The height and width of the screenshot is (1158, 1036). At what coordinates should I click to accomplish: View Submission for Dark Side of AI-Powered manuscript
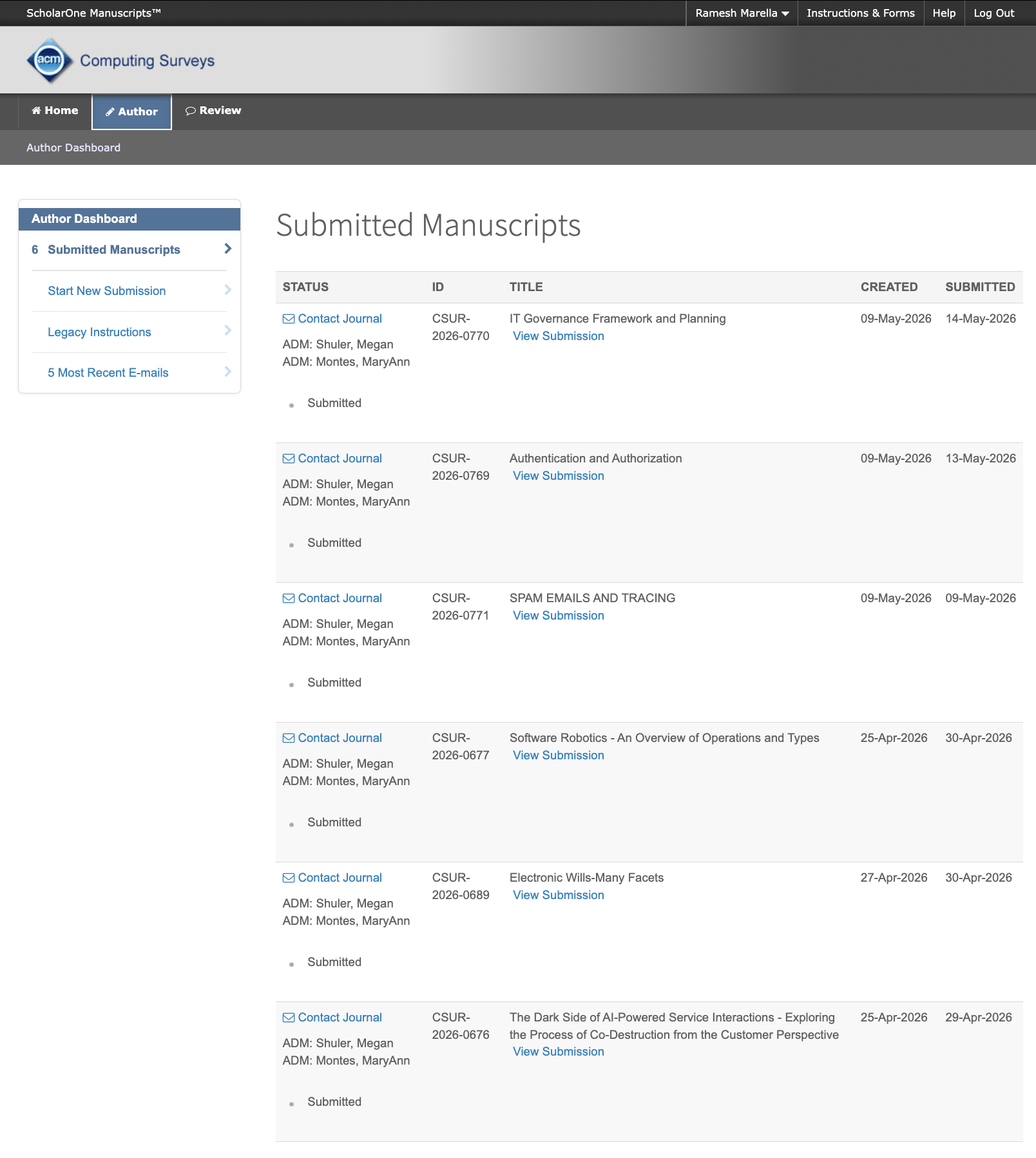(558, 1052)
